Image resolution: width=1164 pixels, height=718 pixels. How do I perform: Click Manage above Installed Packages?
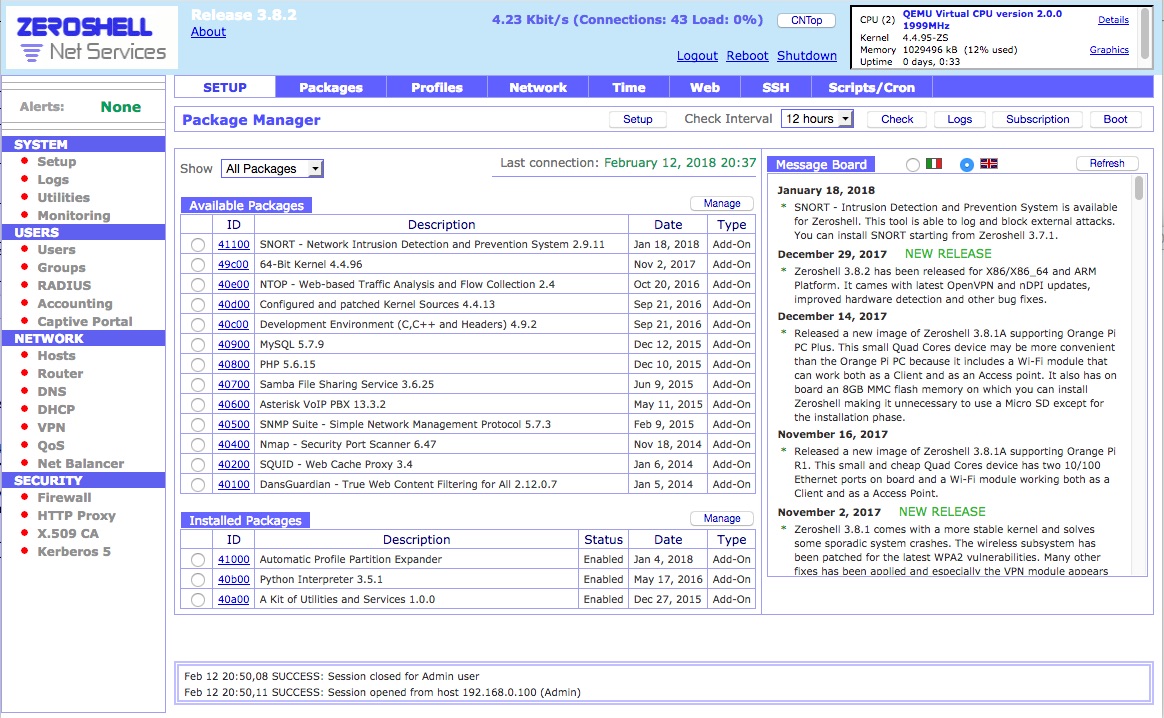(x=722, y=518)
